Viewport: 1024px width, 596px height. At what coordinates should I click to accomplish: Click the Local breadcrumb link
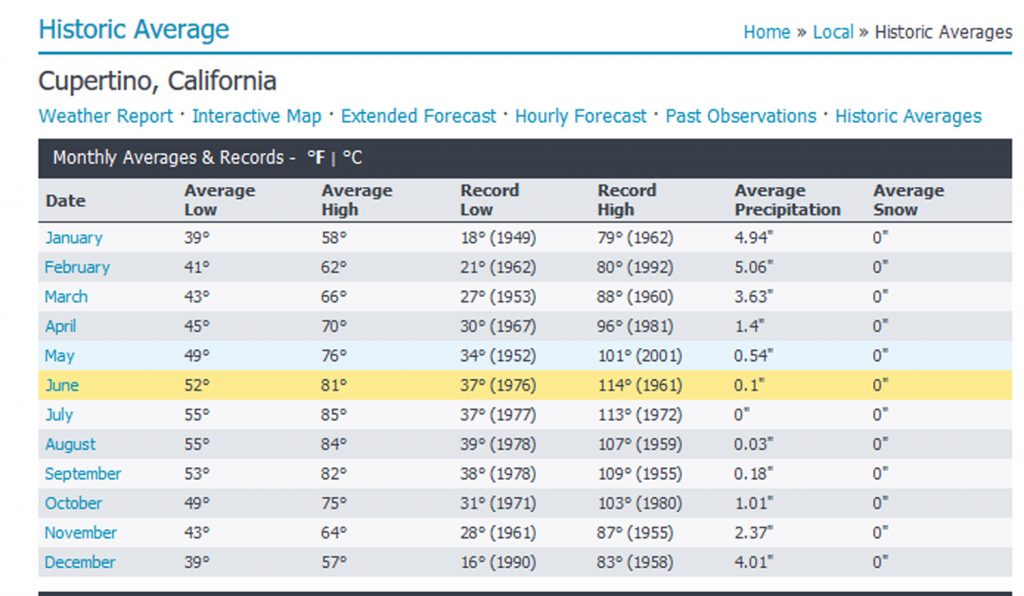tap(832, 32)
